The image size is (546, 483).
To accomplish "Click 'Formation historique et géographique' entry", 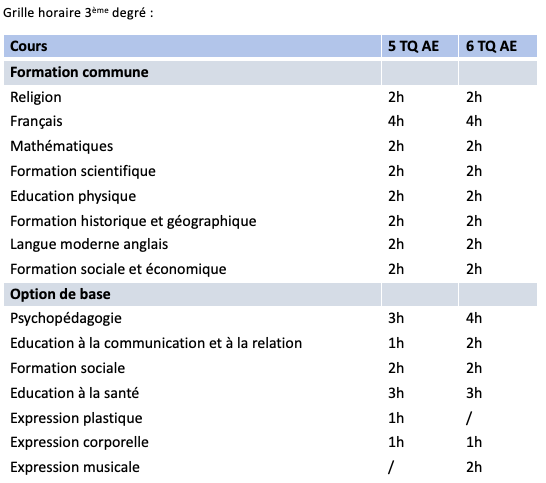I will click(133, 221).
